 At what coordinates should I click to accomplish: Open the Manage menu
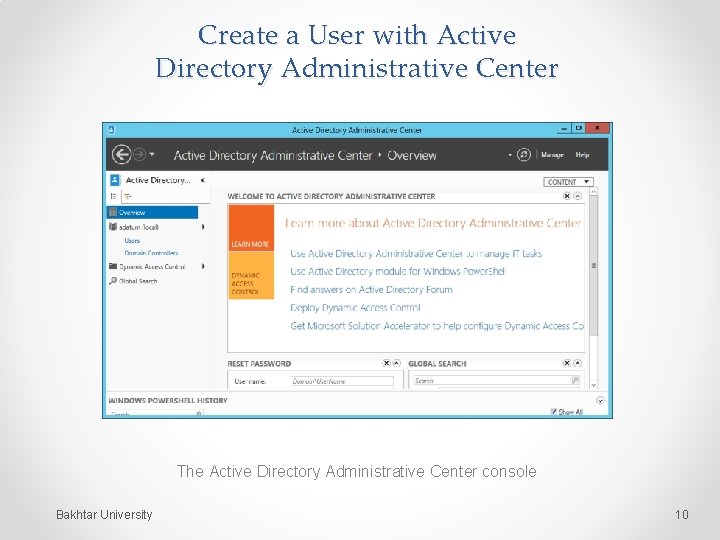point(552,155)
